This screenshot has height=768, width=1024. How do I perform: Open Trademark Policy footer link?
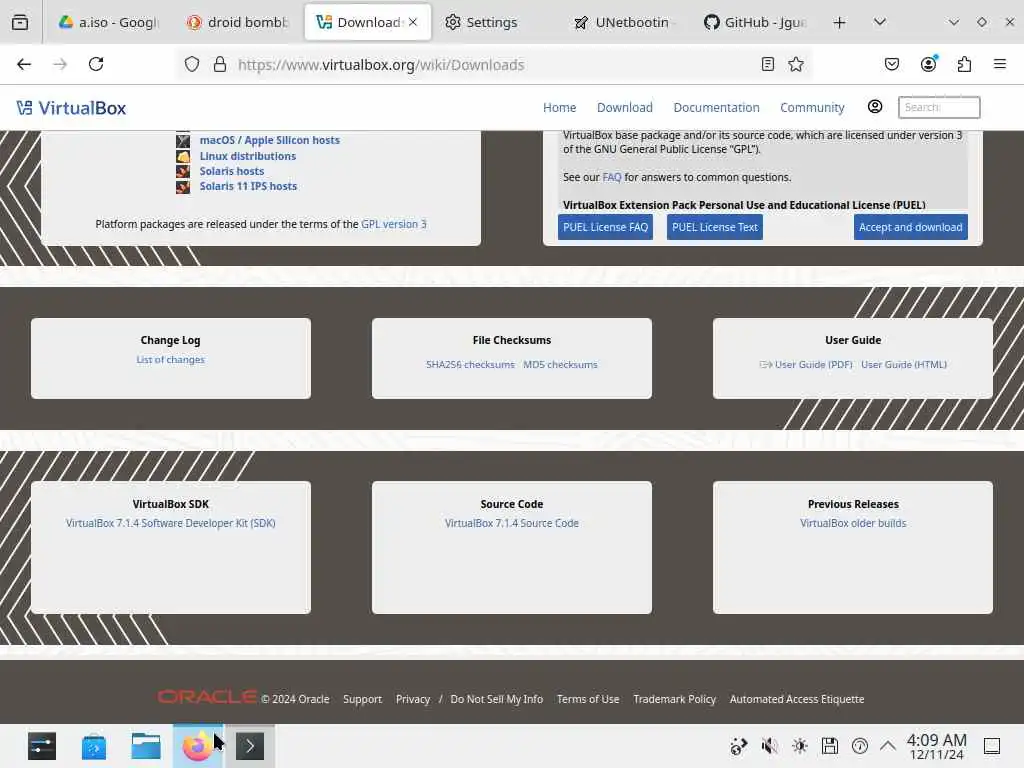pyautogui.click(x=675, y=699)
